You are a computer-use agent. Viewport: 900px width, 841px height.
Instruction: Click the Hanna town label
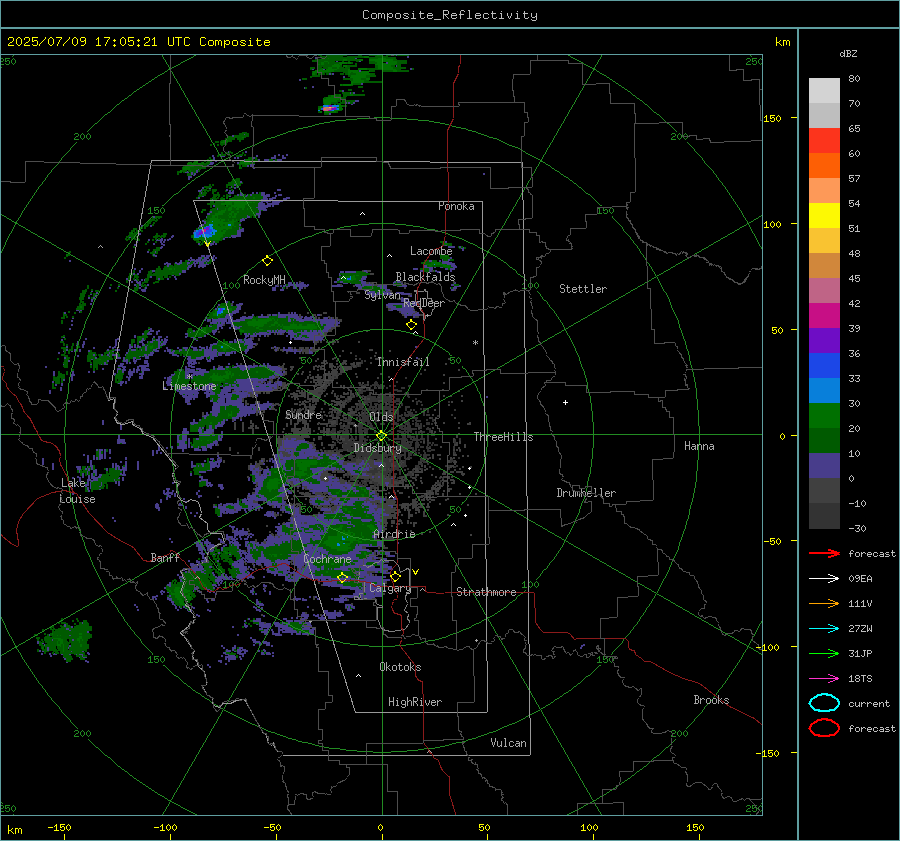coord(699,446)
